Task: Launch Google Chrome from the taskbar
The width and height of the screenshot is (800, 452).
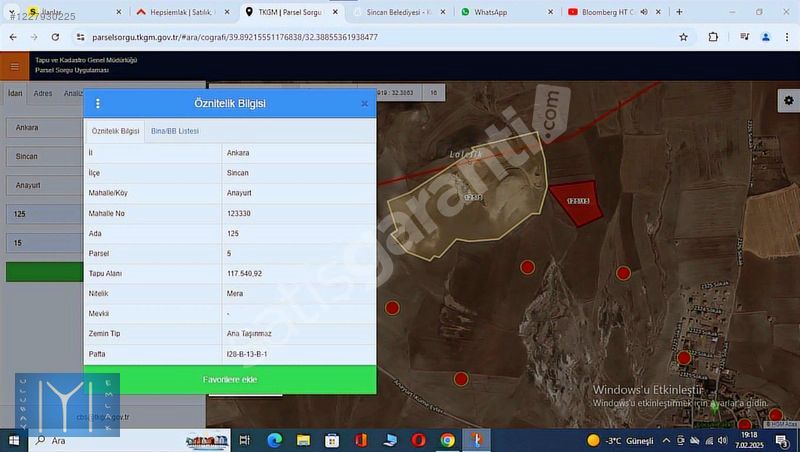Action: coord(447,440)
